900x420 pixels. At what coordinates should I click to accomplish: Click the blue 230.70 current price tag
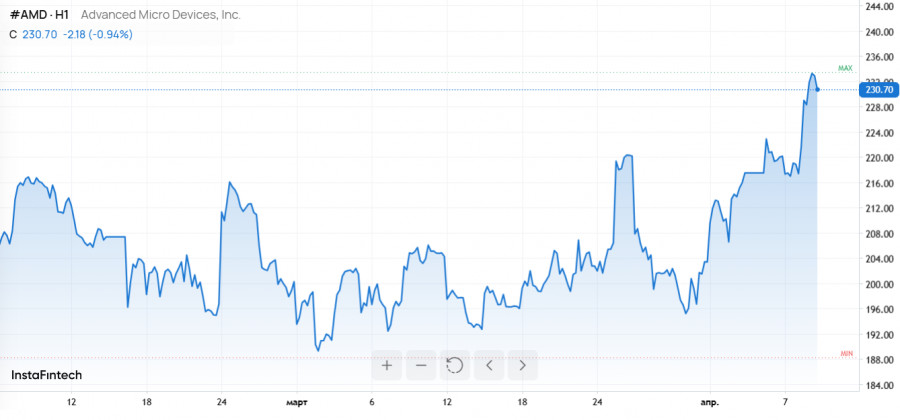click(x=879, y=90)
